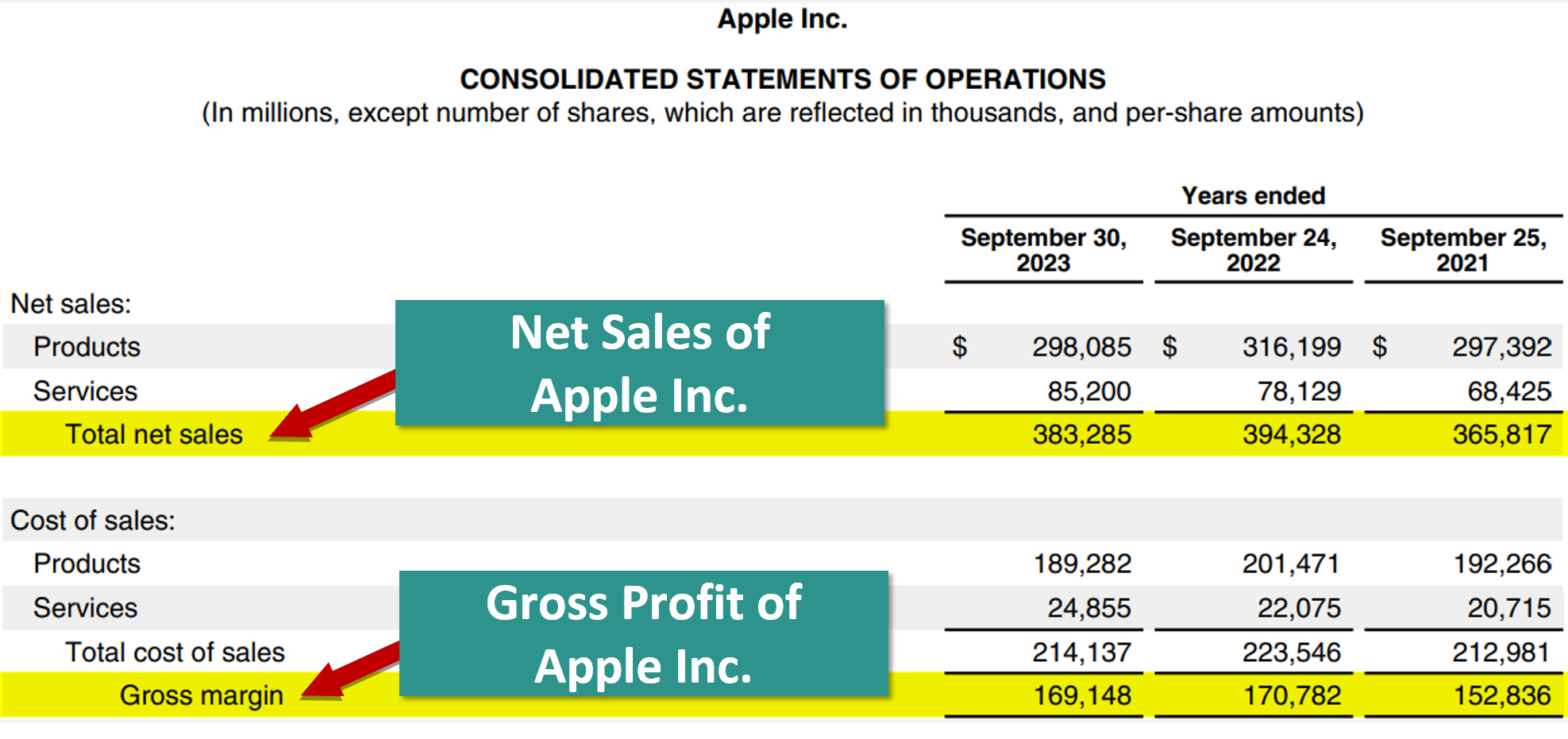Click the 2022 total net sales value 394,328
The width and height of the screenshot is (1568, 739).
(x=1292, y=434)
